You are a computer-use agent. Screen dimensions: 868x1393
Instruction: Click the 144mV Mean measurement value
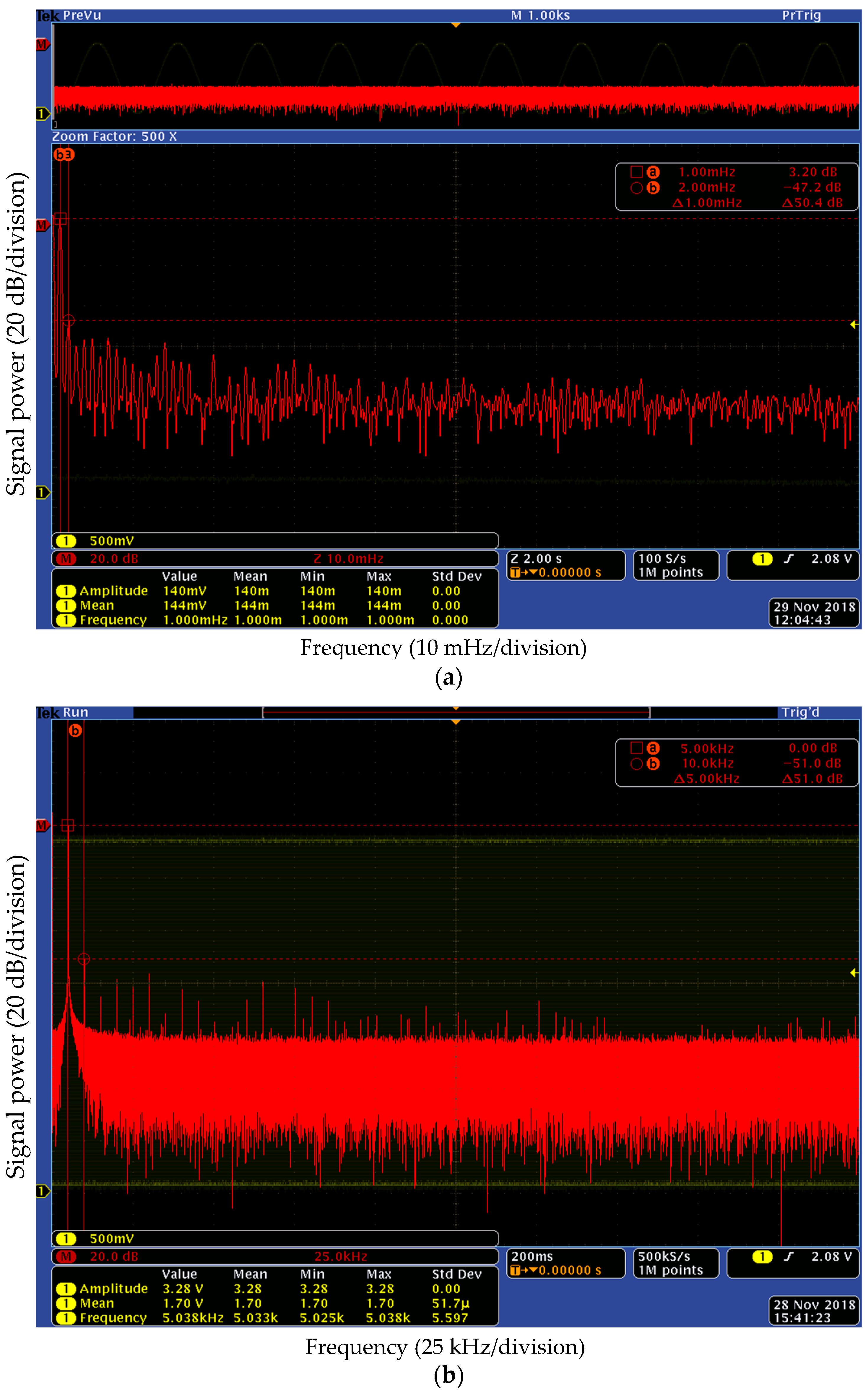pyautogui.click(x=185, y=605)
